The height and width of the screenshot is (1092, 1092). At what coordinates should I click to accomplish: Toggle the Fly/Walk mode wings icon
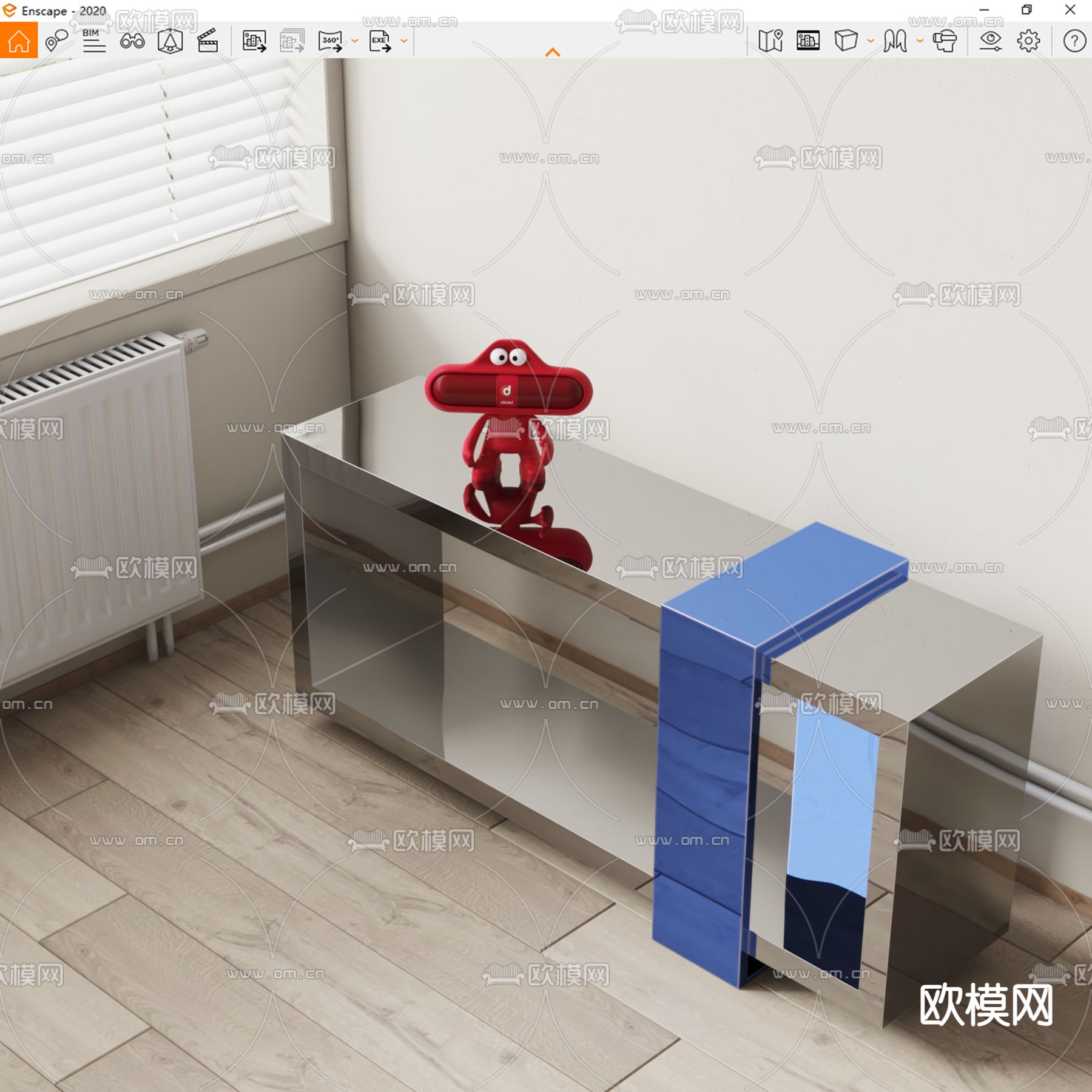pos(895,41)
